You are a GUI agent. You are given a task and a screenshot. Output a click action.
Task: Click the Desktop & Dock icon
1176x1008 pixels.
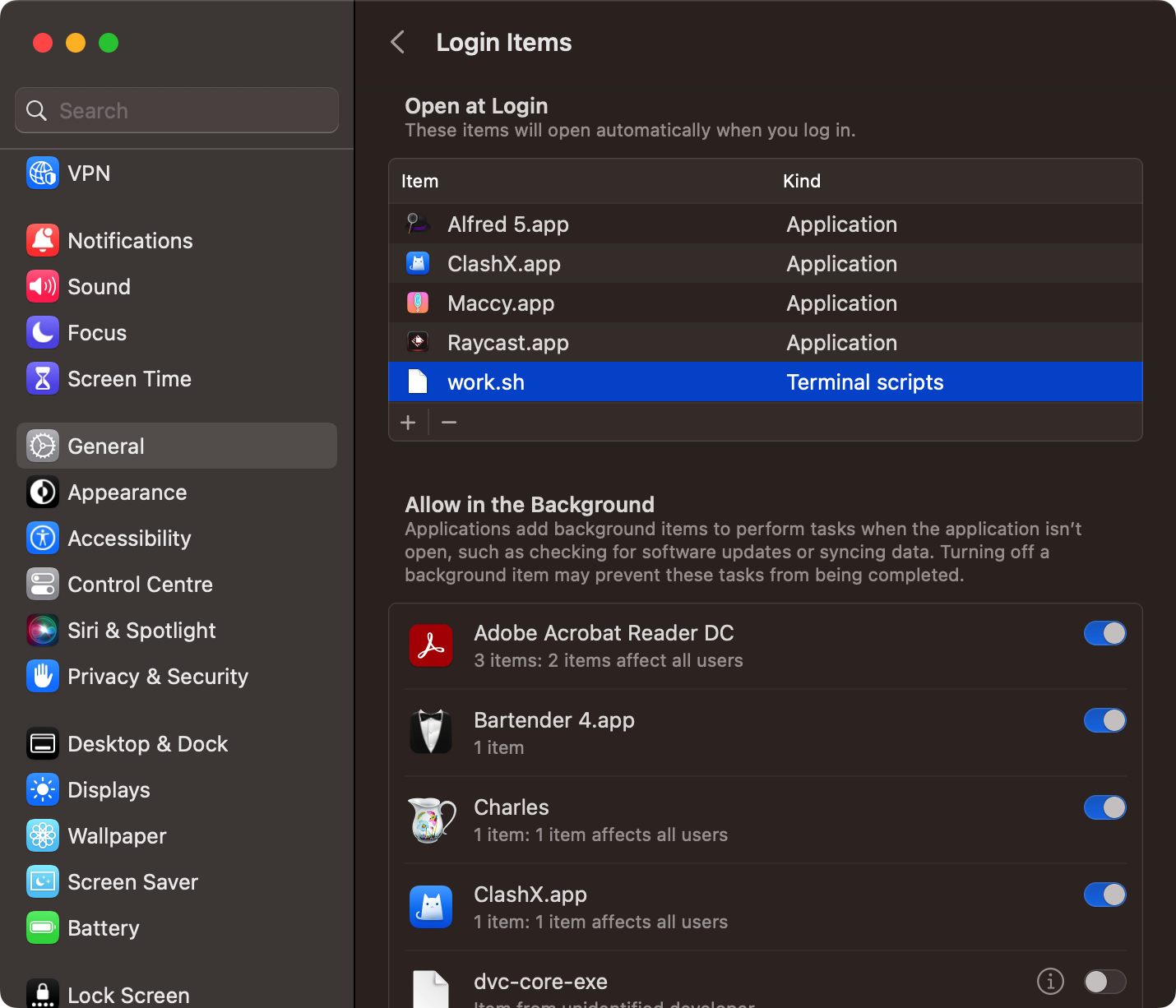[43, 744]
